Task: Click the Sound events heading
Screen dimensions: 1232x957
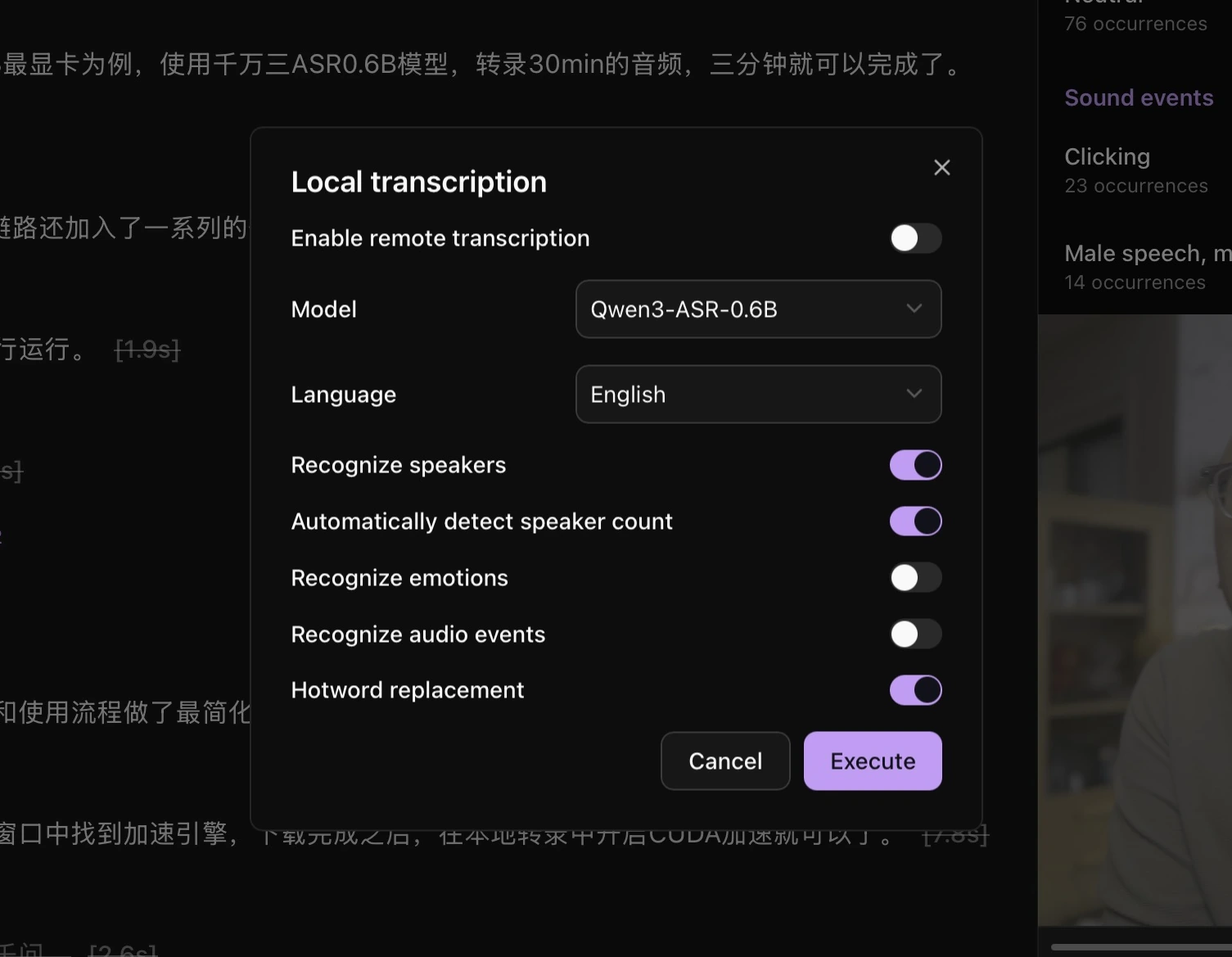Action: [1139, 97]
